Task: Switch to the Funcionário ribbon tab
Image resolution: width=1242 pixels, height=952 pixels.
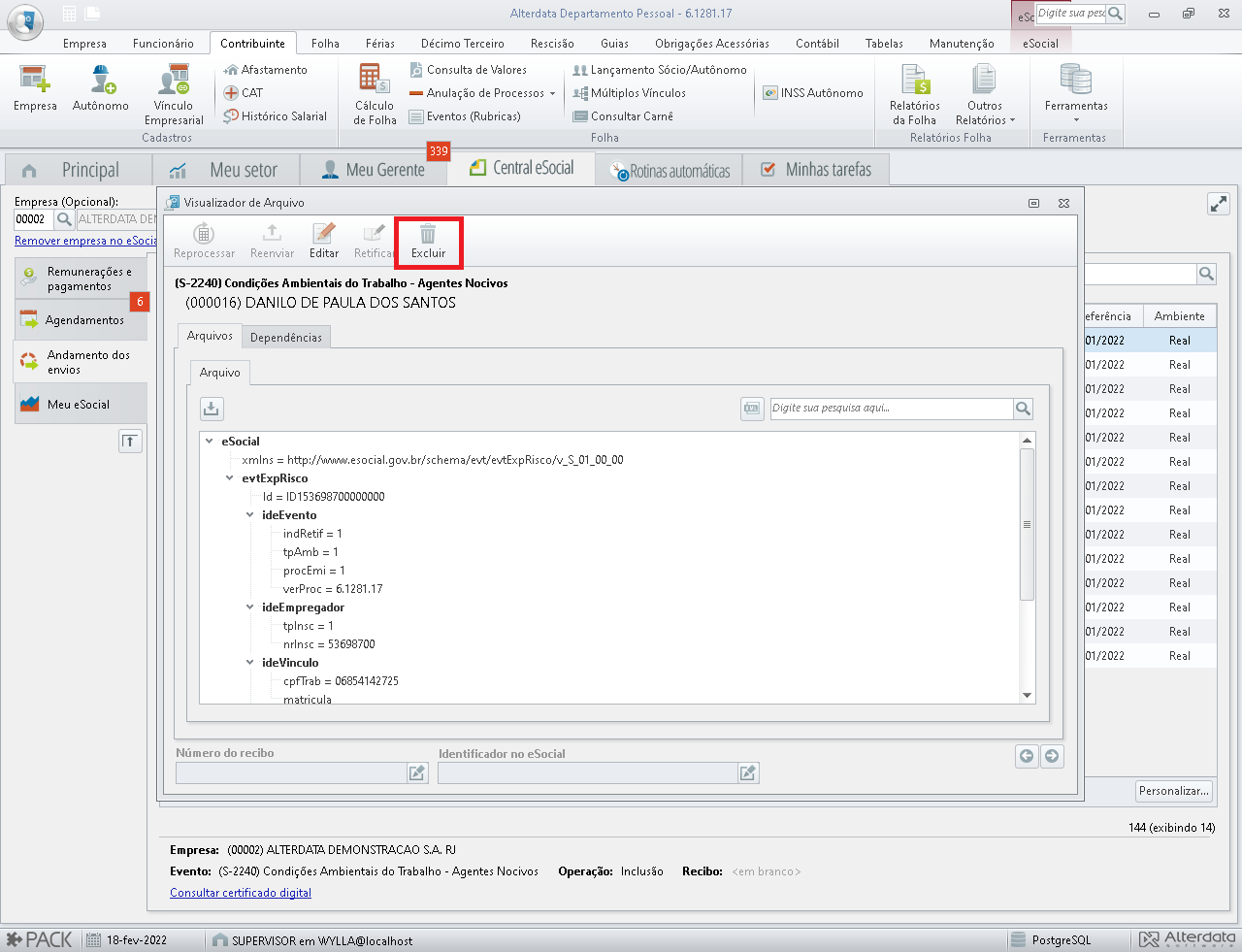Action: tap(163, 44)
